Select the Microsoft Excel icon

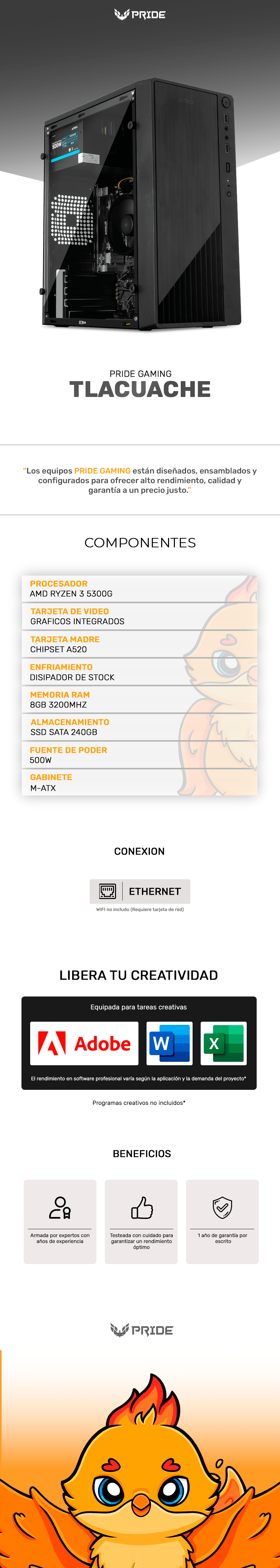point(223,1043)
